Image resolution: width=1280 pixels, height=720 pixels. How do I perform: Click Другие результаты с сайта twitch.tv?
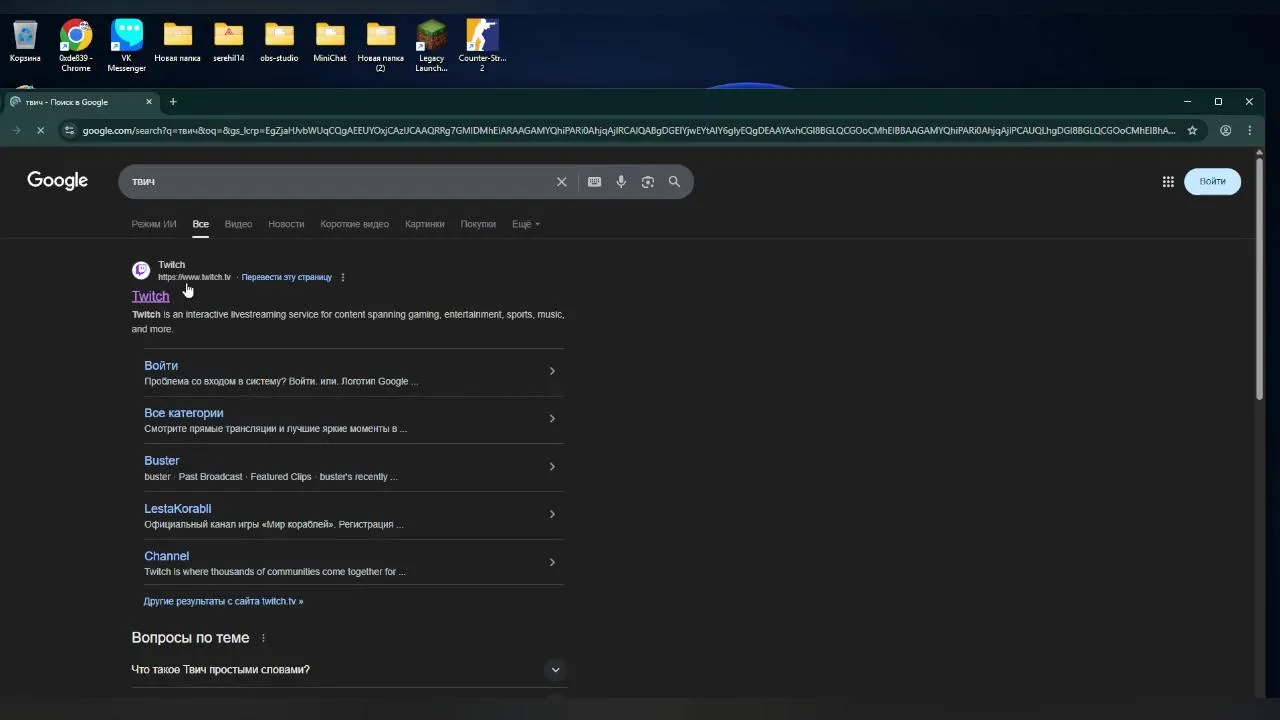(x=223, y=602)
